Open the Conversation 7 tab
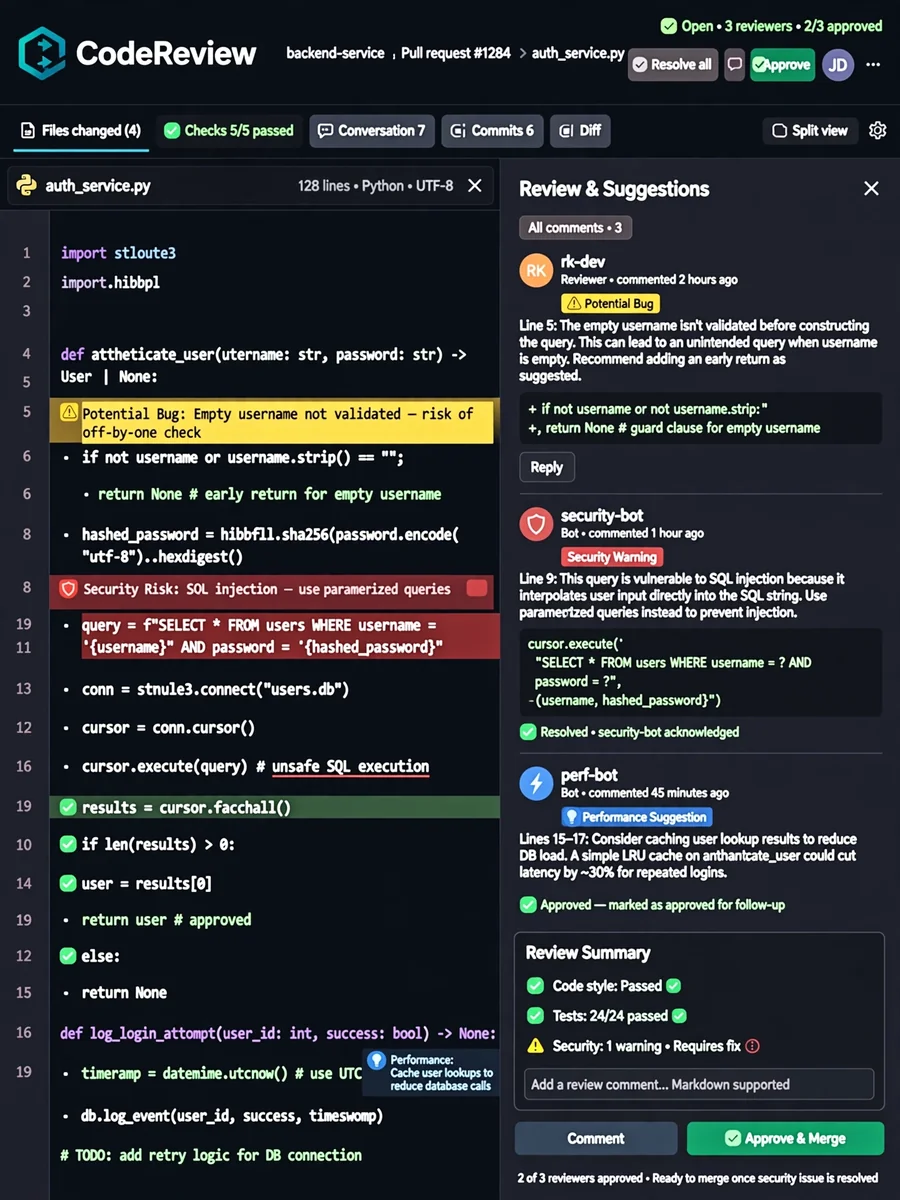The height and width of the screenshot is (1200, 900). click(x=372, y=130)
